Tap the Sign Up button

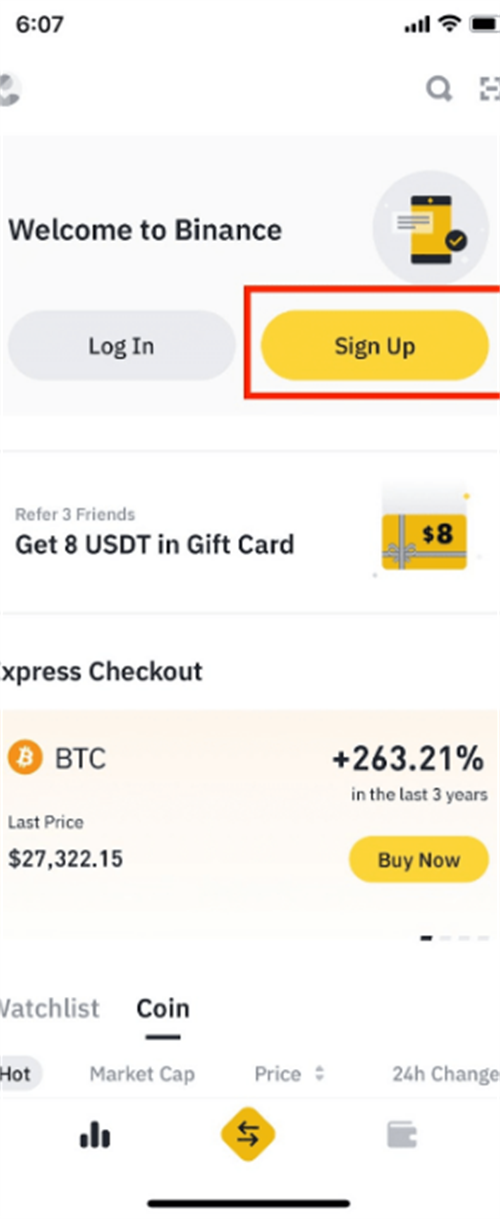click(375, 346)
